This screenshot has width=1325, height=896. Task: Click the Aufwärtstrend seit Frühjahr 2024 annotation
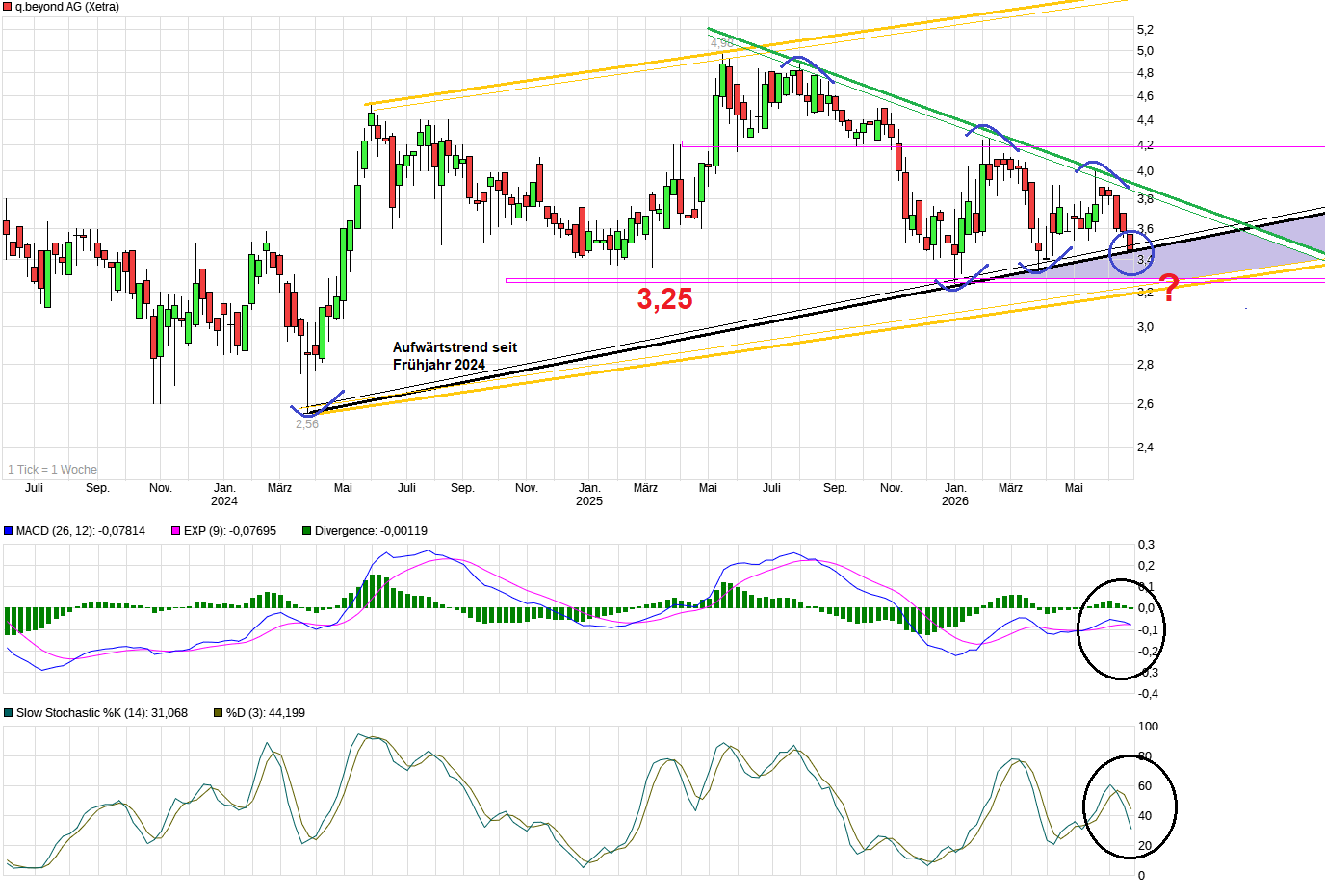click(455, 356)
